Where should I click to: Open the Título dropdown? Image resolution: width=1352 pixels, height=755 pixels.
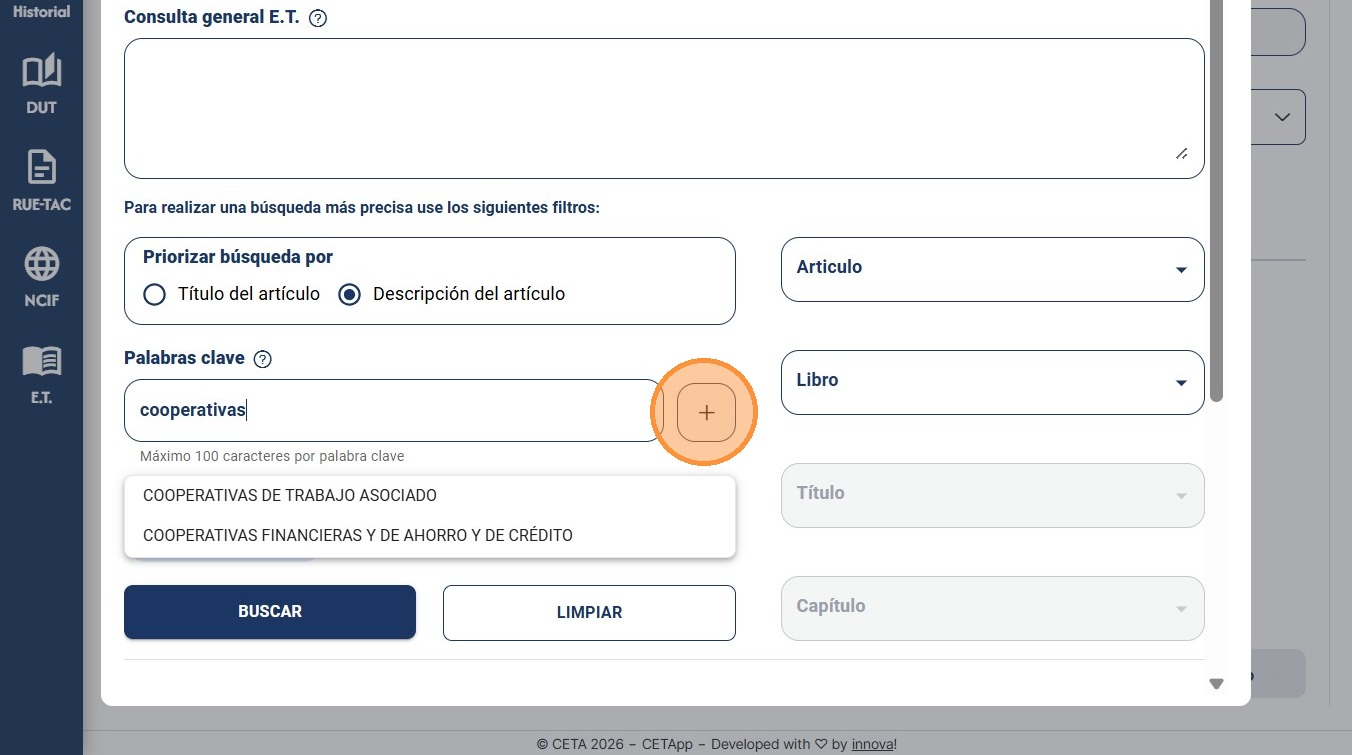(x=992, y=495)
